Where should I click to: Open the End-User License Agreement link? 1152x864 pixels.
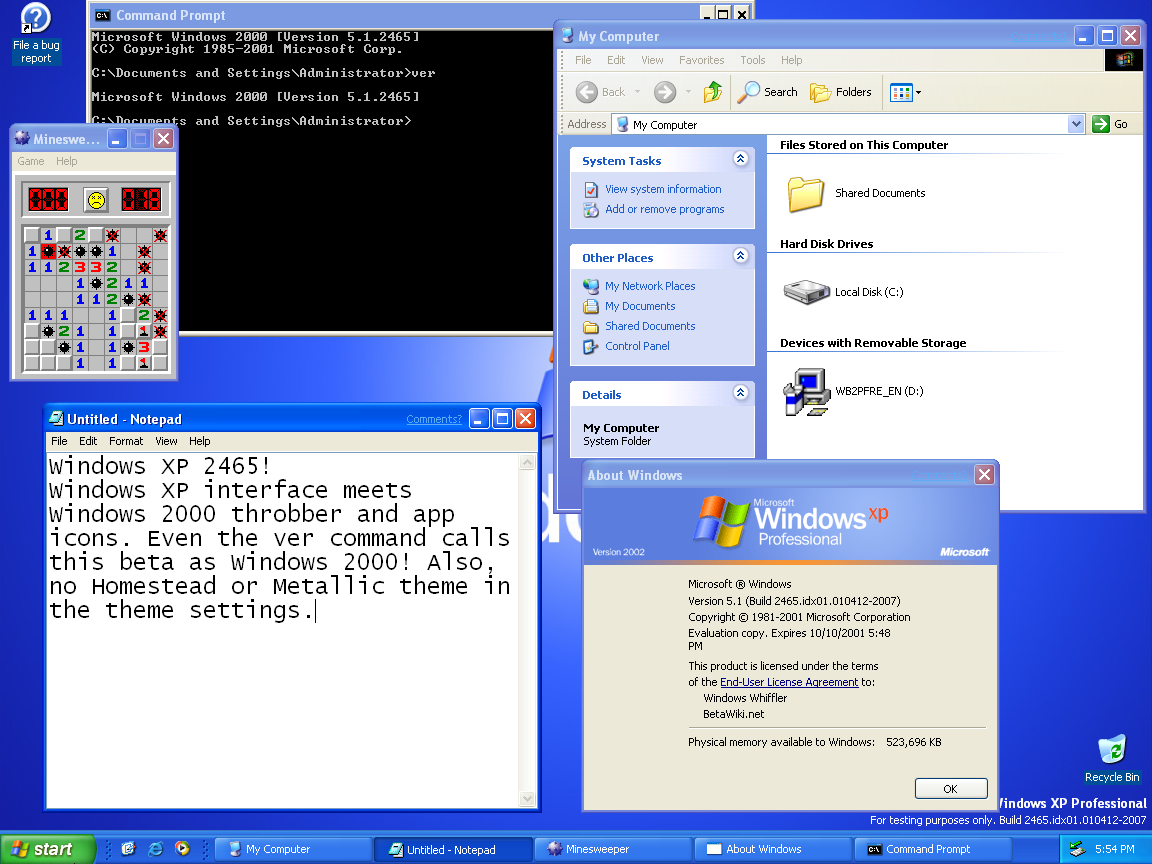pyautogui.click(x=788, y=682)
